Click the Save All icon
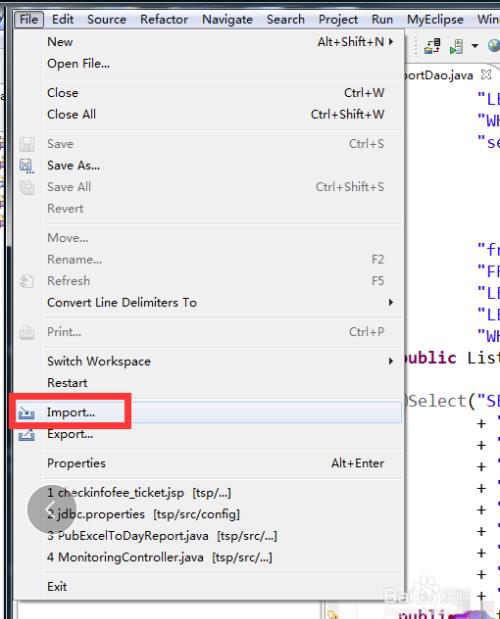Screen dimensions: 500x619 26,187
